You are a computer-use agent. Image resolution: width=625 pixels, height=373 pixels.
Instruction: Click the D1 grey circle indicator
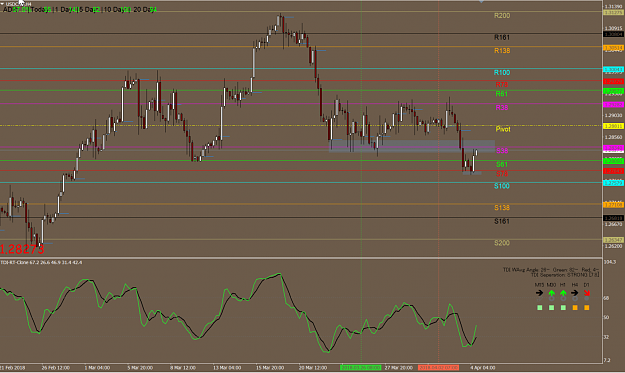click(x=586, y=298)
